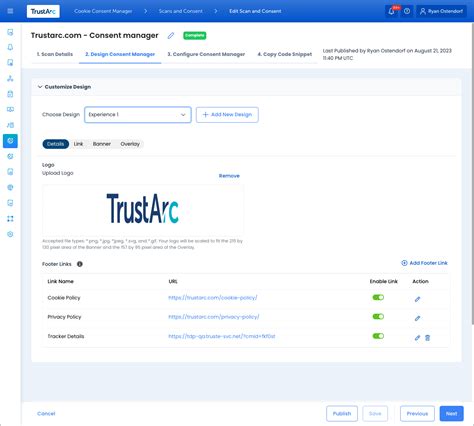Image resolution: width=474 pixels, height=426 pixels.
Task: Edit the Tracker Details footer link
Action: (417, 338)
